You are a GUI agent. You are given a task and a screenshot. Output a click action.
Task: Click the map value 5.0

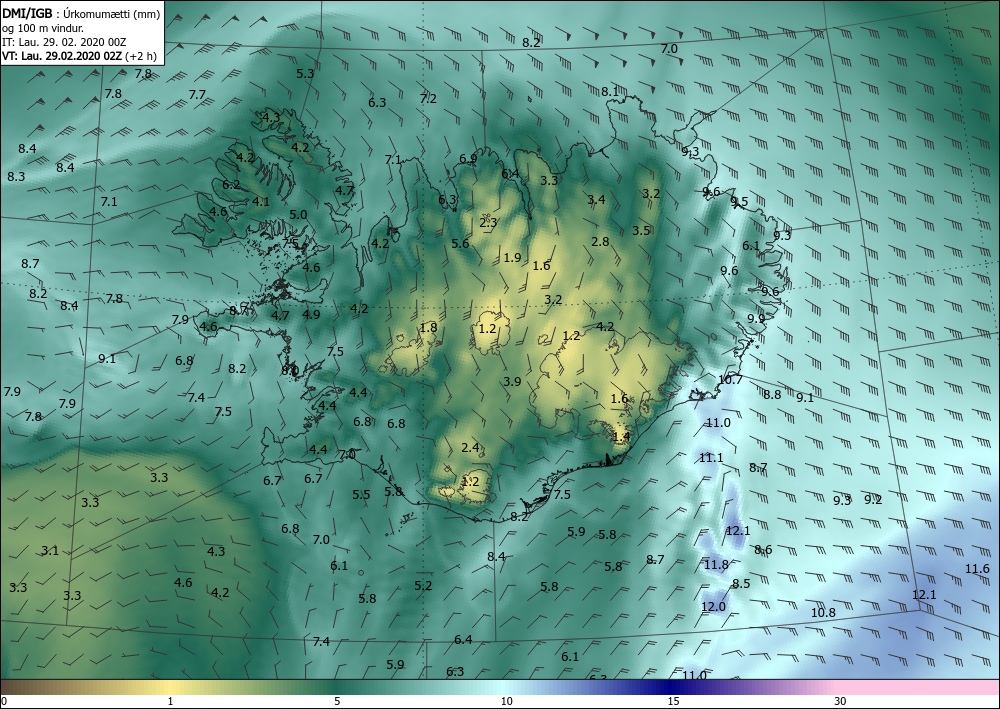298,215
